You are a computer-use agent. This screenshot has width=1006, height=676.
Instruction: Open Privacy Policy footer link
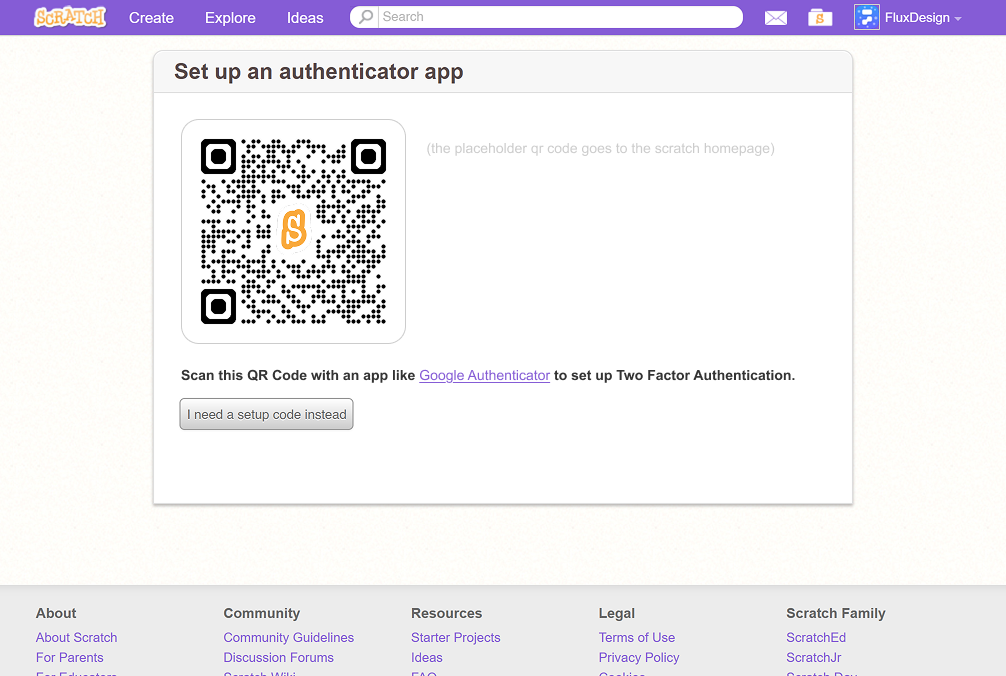point(639,657)
